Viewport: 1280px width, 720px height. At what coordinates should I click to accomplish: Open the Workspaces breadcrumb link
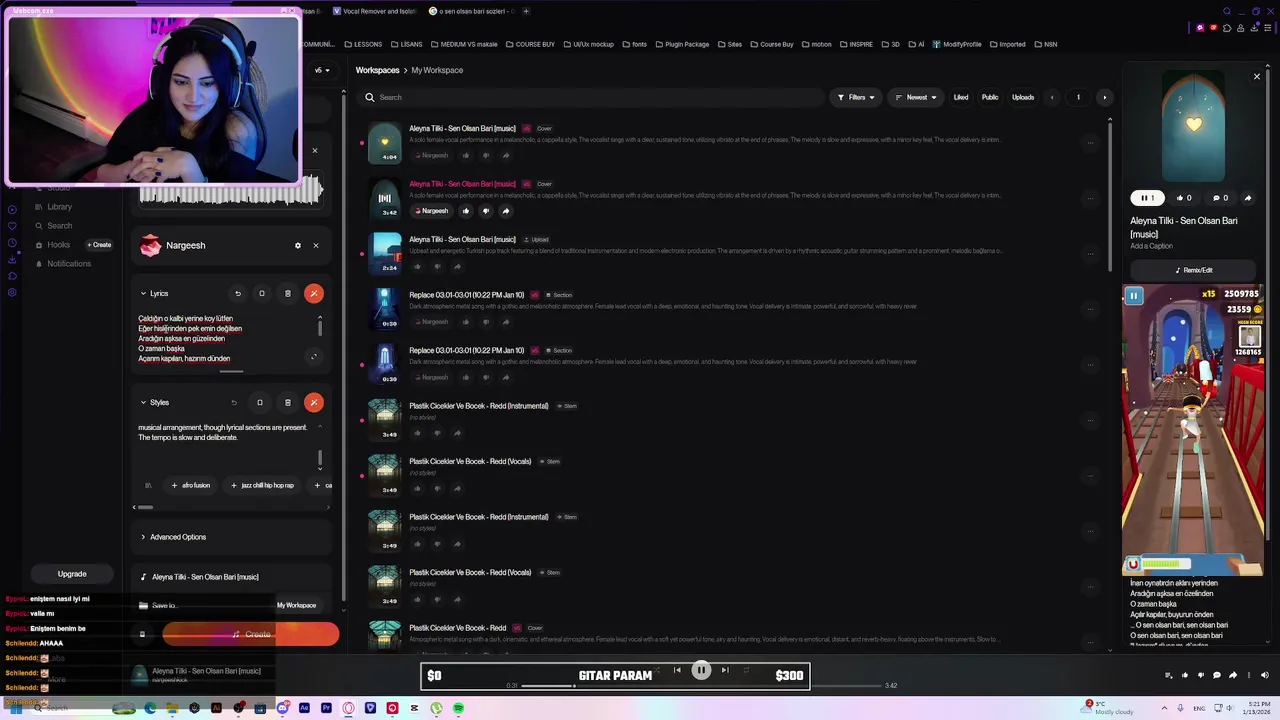pyautogui.click(x=377, y=70)
